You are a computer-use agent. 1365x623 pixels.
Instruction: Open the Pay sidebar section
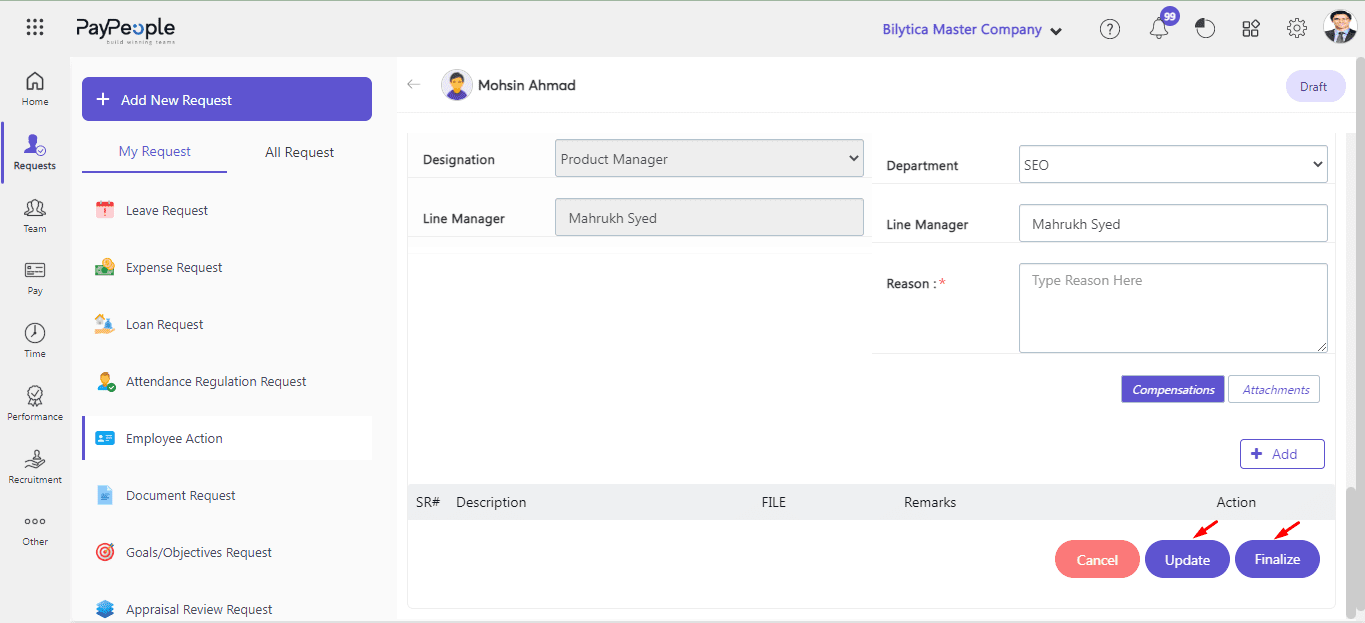pyautogui.click(x=35, y=278)
